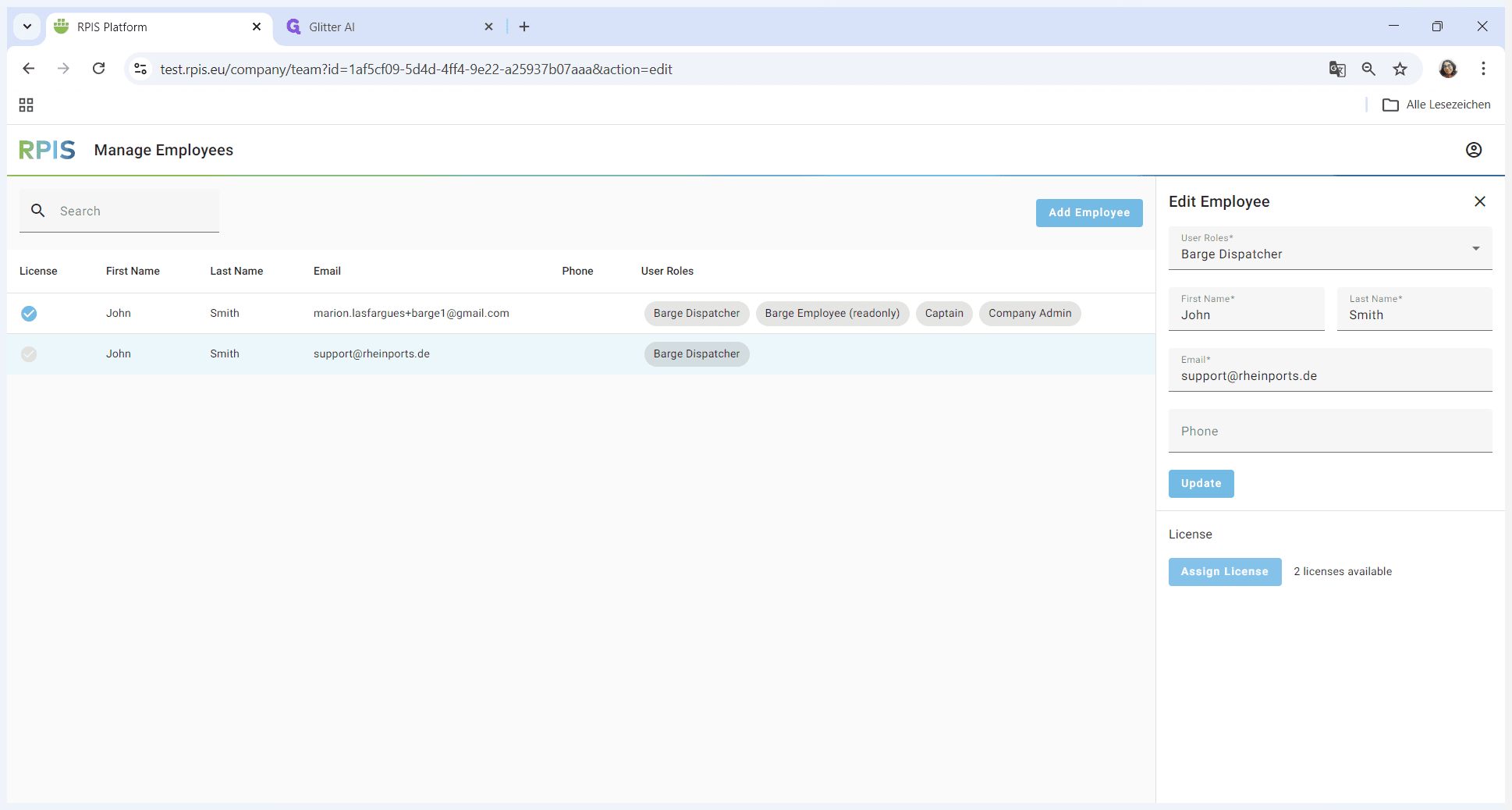Click the Search input field
The height and width of the screenshot is (810, 1512).
coord(119,211)
